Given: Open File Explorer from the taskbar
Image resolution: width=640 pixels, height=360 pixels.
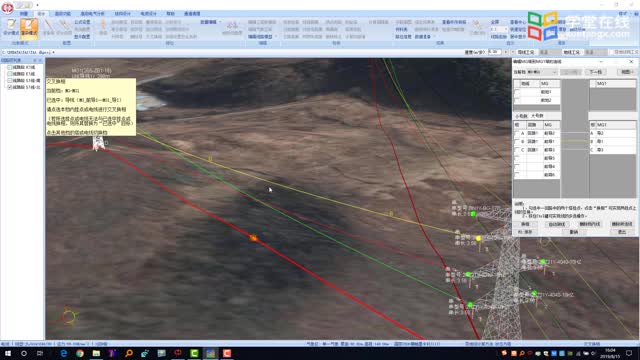Looking at the screenshot, I should 96,353.
